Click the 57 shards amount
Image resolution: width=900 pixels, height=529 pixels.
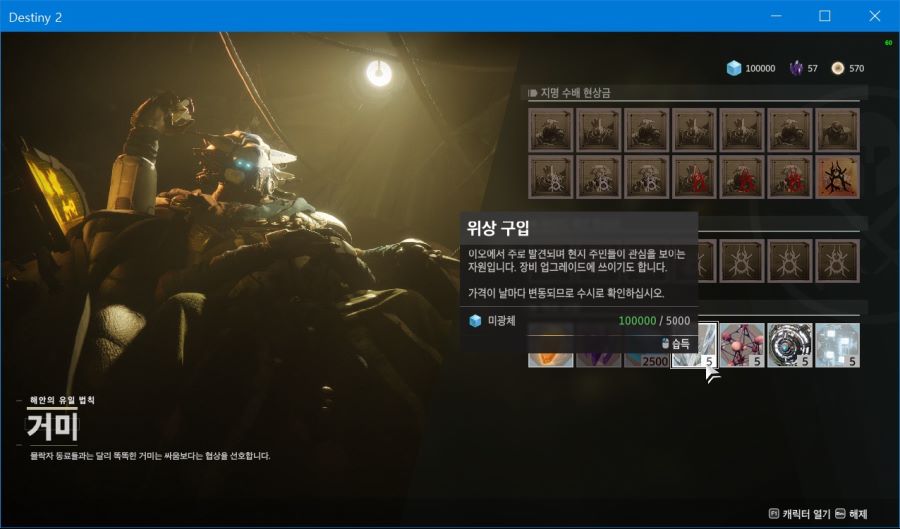[x=812, y=68]
